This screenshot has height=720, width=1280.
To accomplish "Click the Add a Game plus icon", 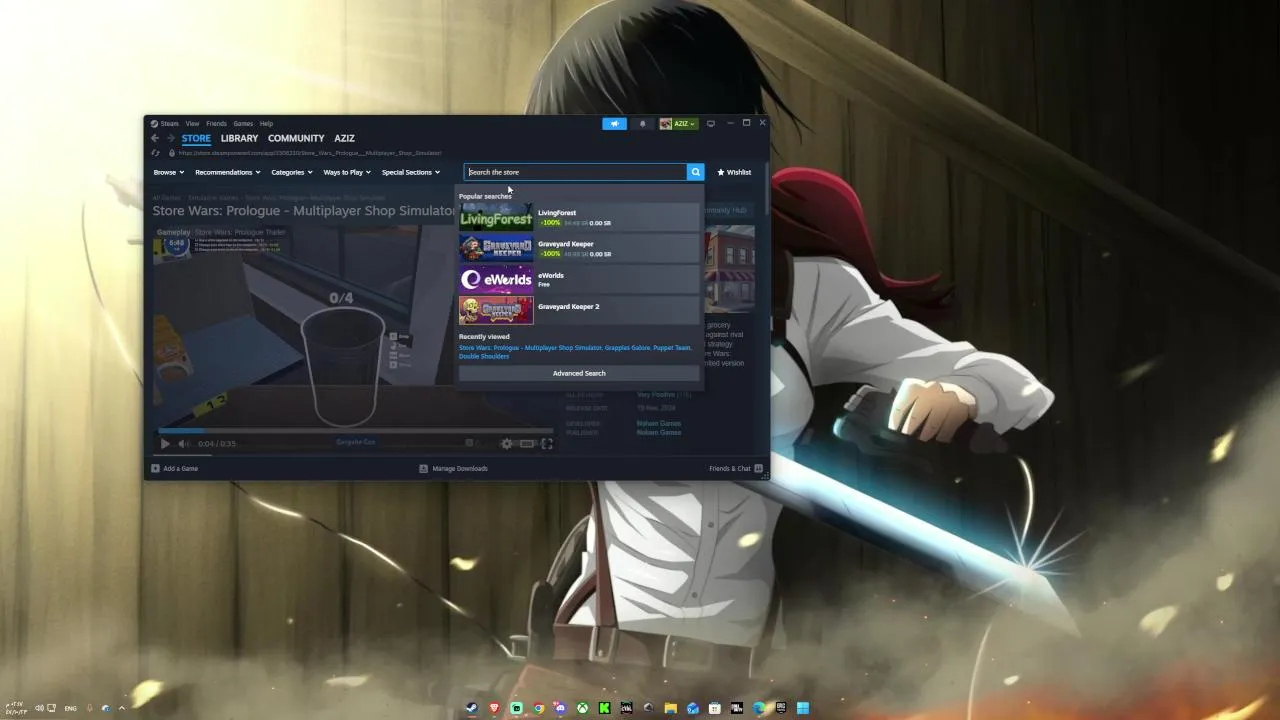I will point(155,468).
